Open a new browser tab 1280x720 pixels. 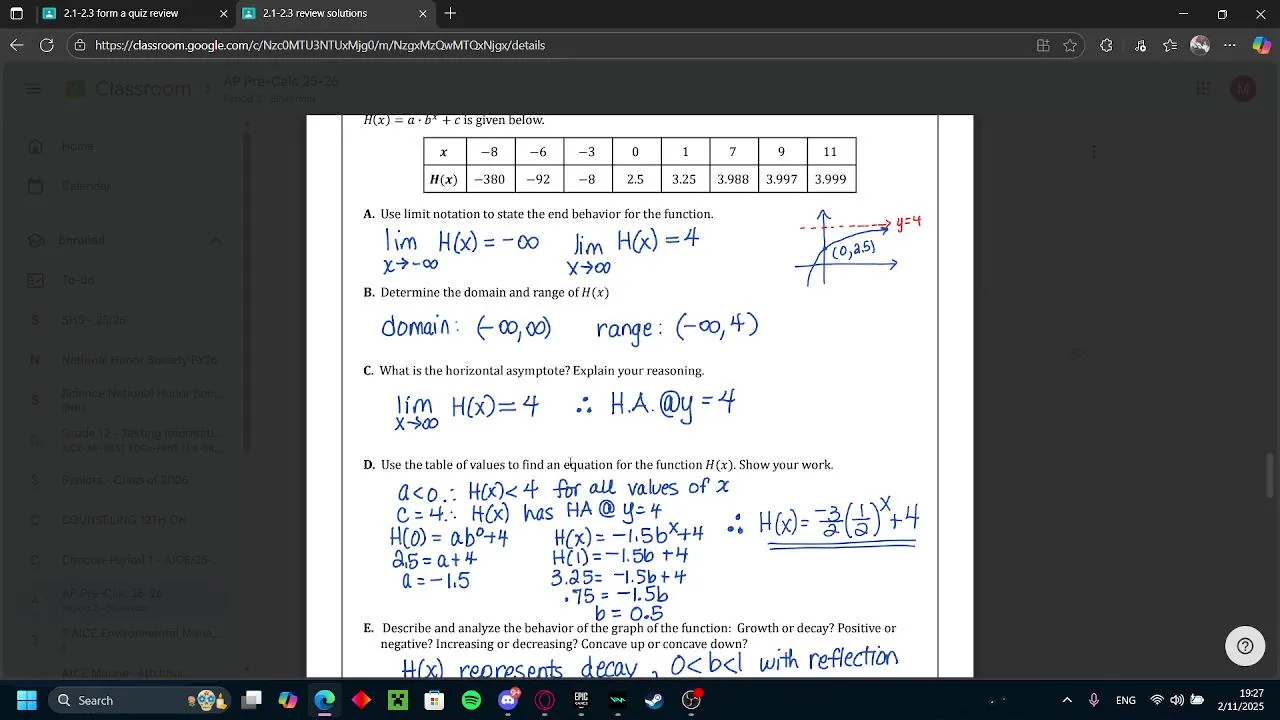(450, 14)
